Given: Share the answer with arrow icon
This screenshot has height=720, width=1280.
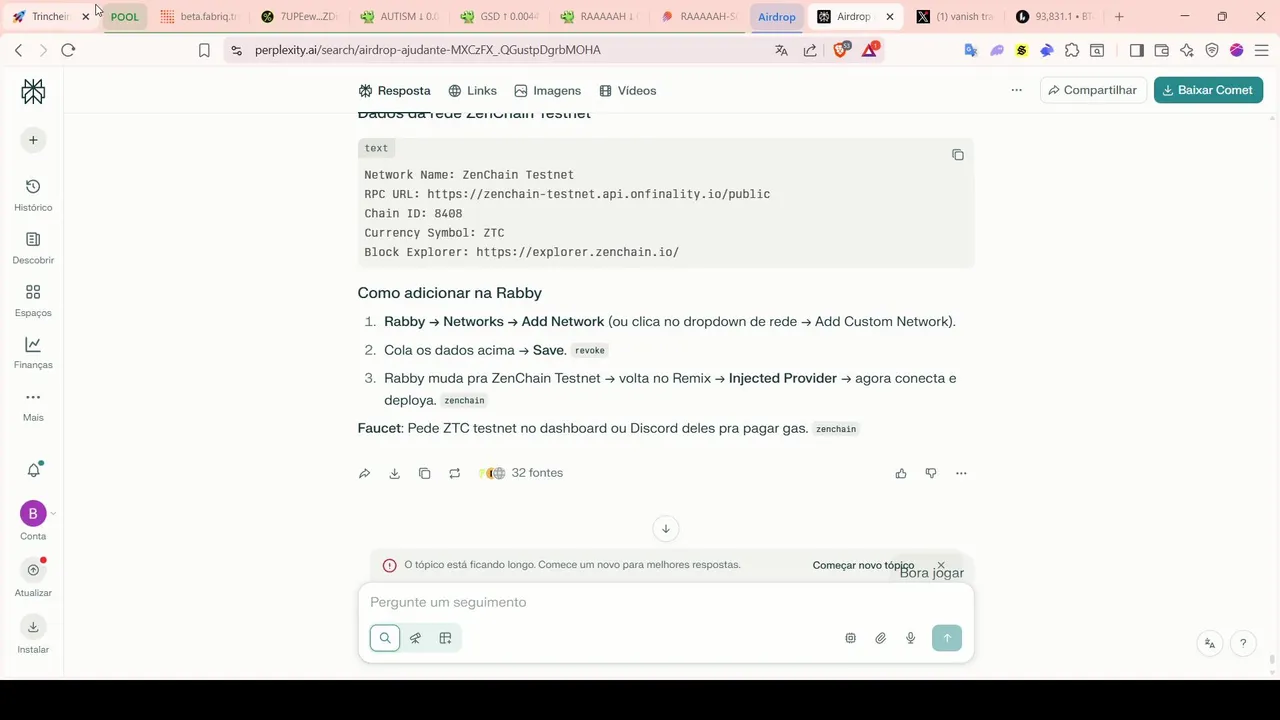Looking at the screenshot, I should click(x=364, y=473).
